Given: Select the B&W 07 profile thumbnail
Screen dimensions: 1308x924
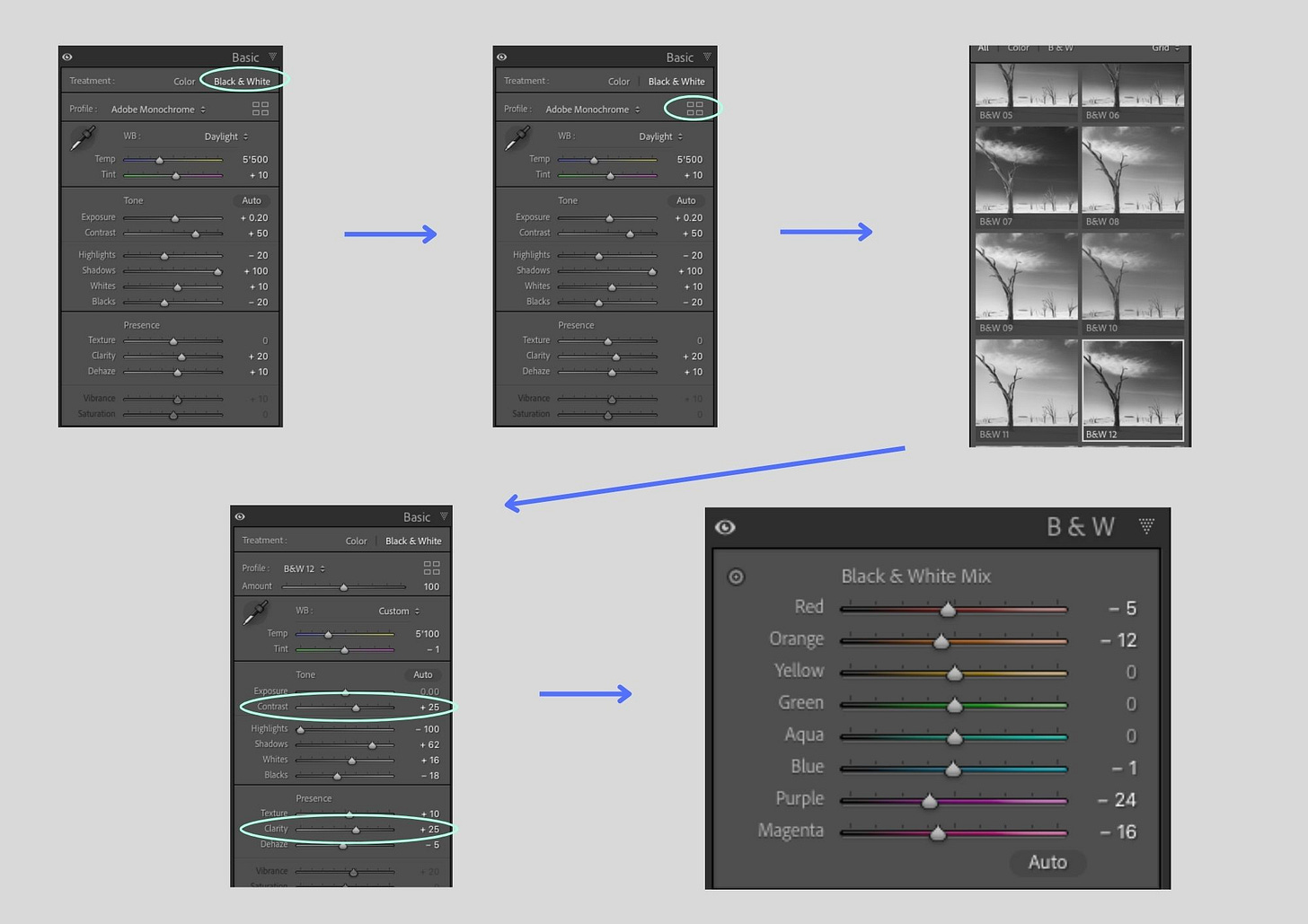Looking at the screenshot, I should [1027, 178].
